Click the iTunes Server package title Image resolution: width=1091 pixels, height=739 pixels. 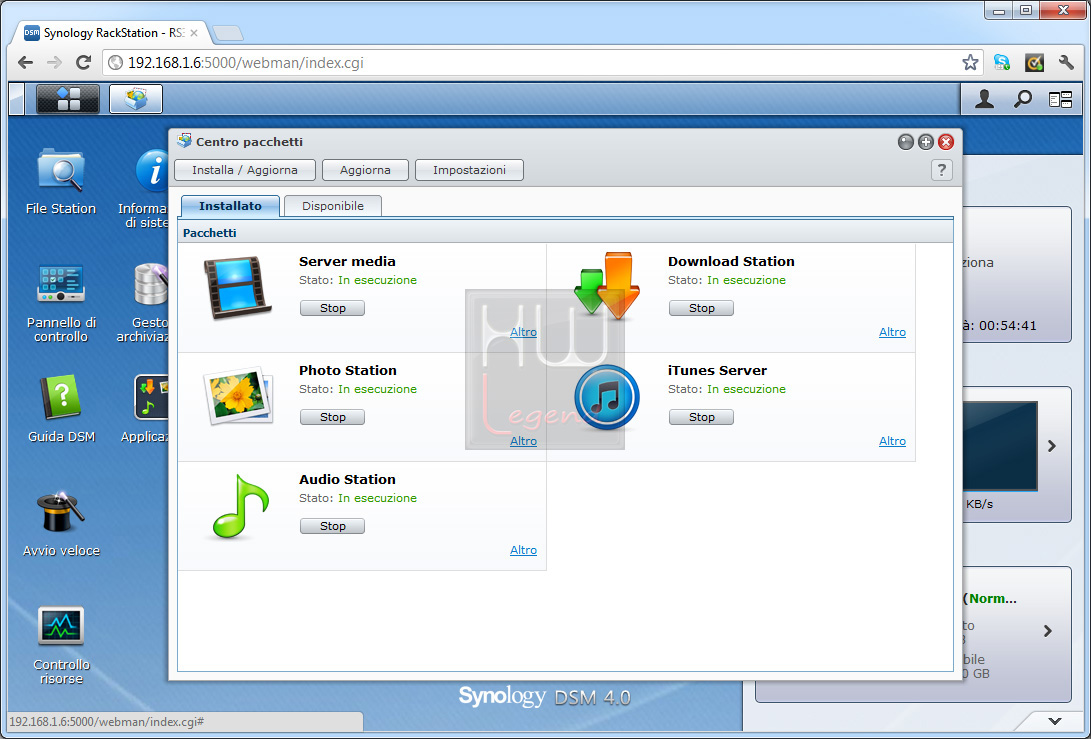click(717, 371)
